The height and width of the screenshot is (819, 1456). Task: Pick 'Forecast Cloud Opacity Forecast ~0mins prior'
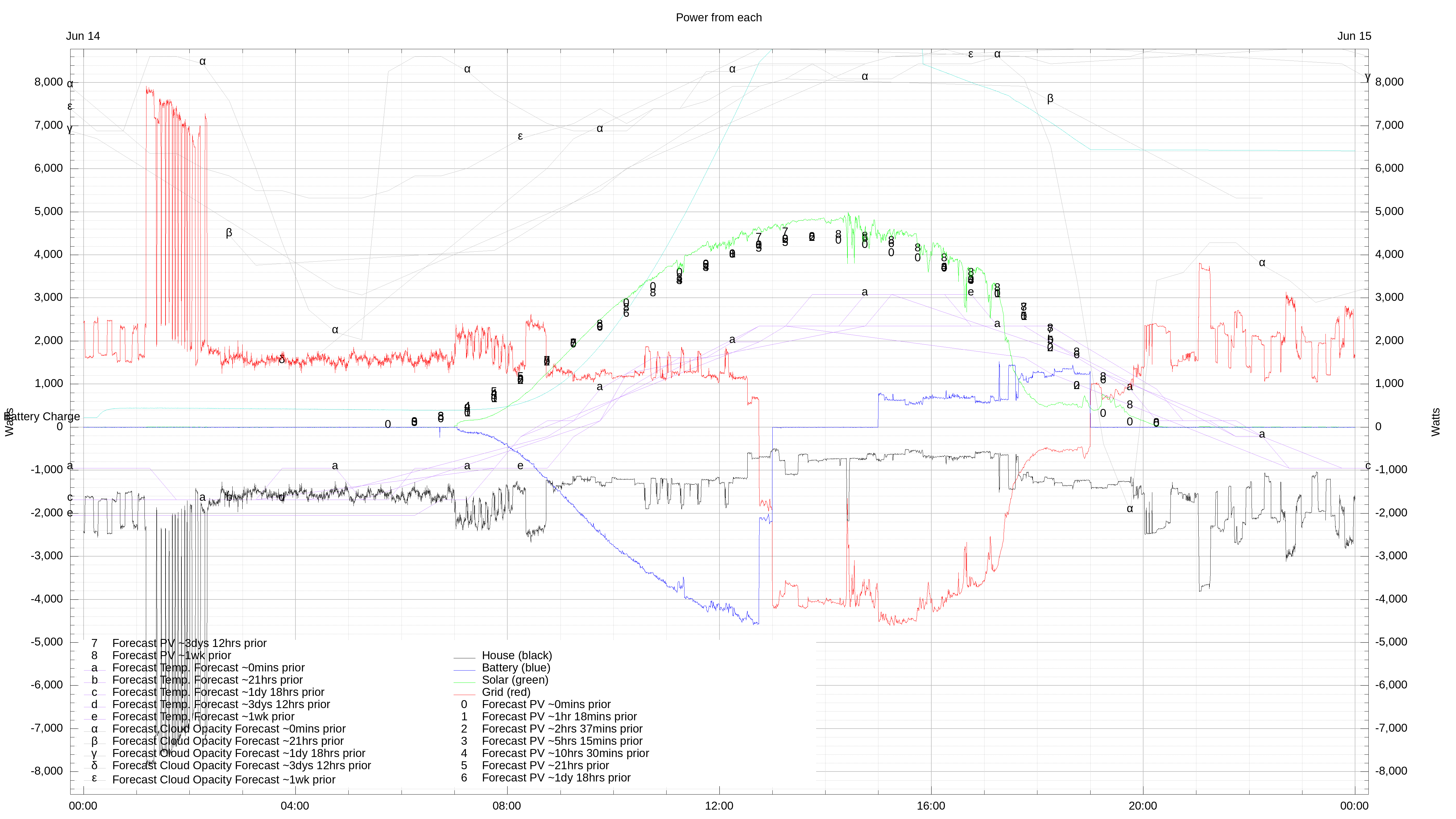[229, 729]
